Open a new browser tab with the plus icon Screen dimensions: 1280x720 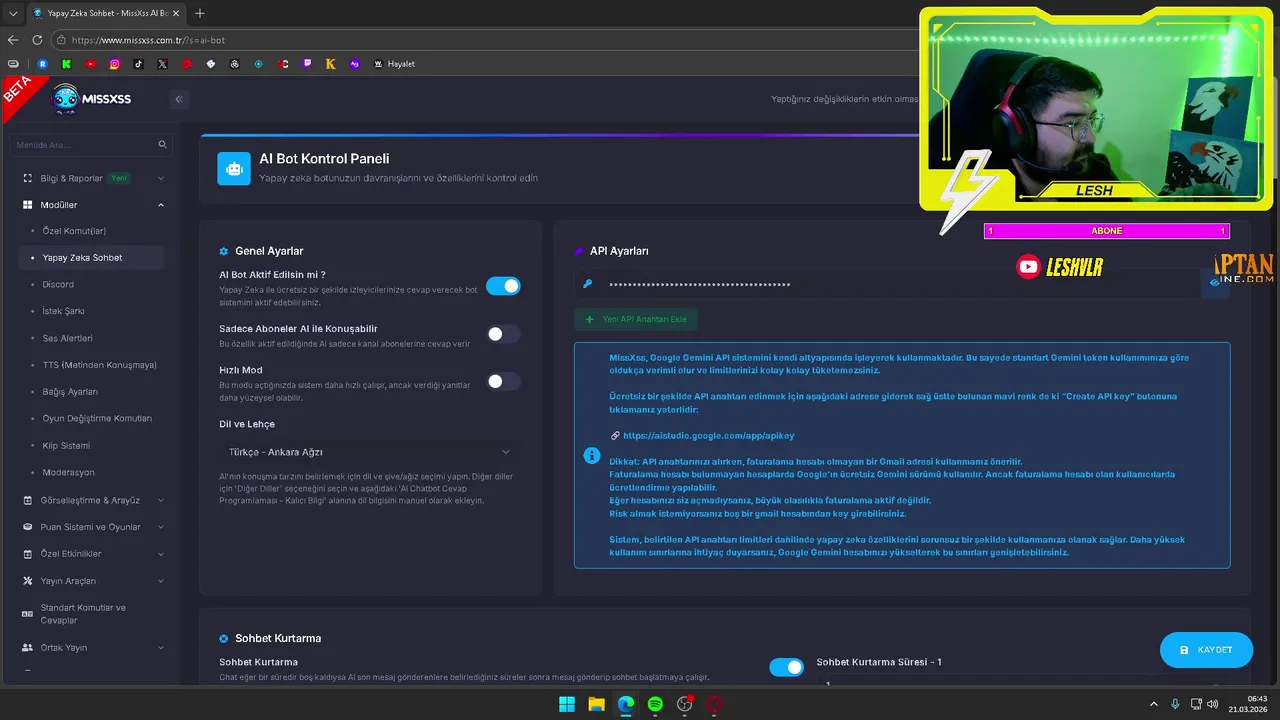(x=200, y=13)
